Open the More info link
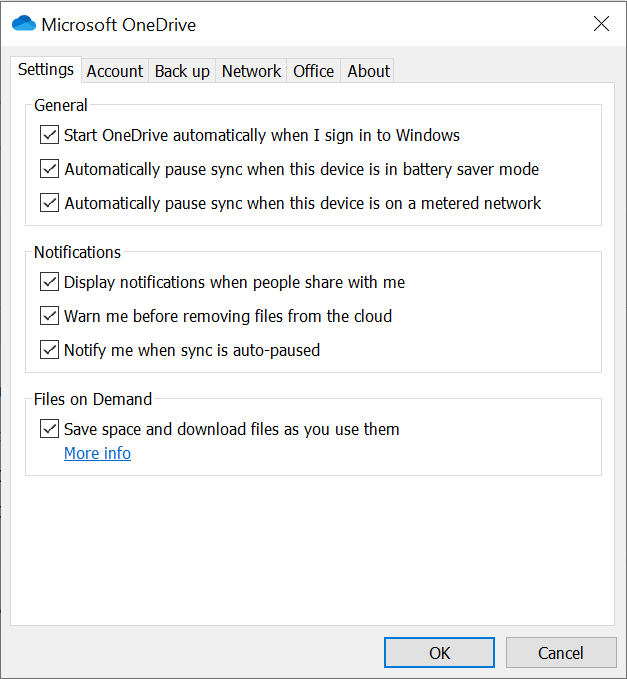This screenshot has width=627, height=679. 97,453
